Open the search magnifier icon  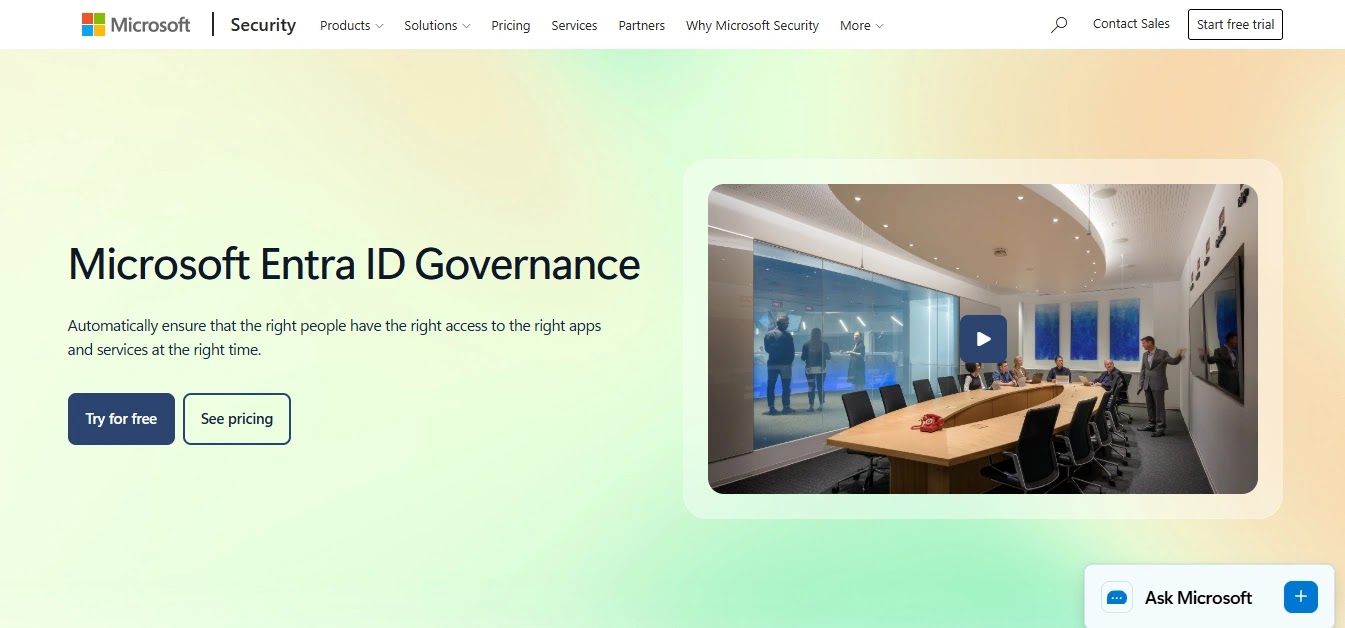1059,25
